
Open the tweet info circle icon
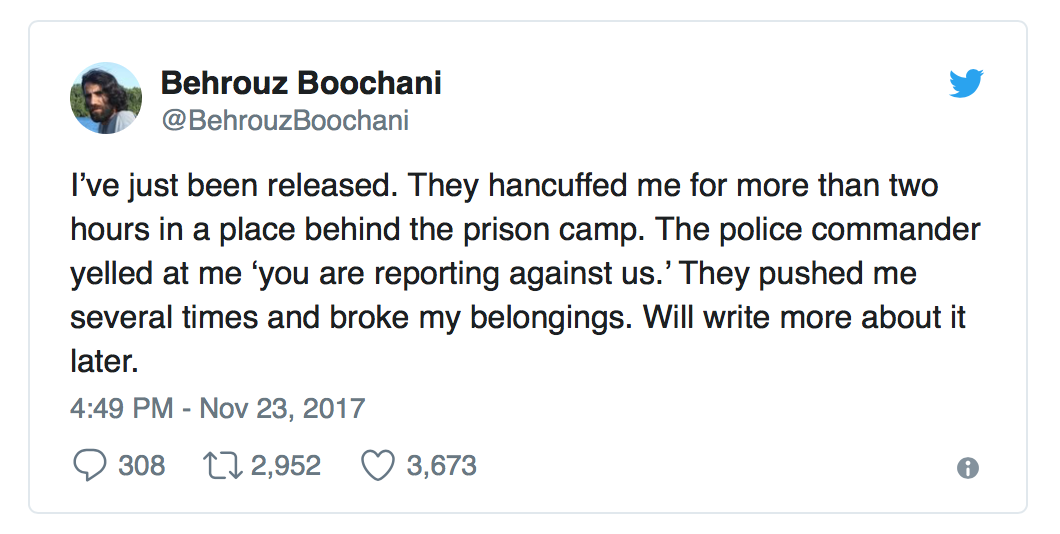click(967, 467)
